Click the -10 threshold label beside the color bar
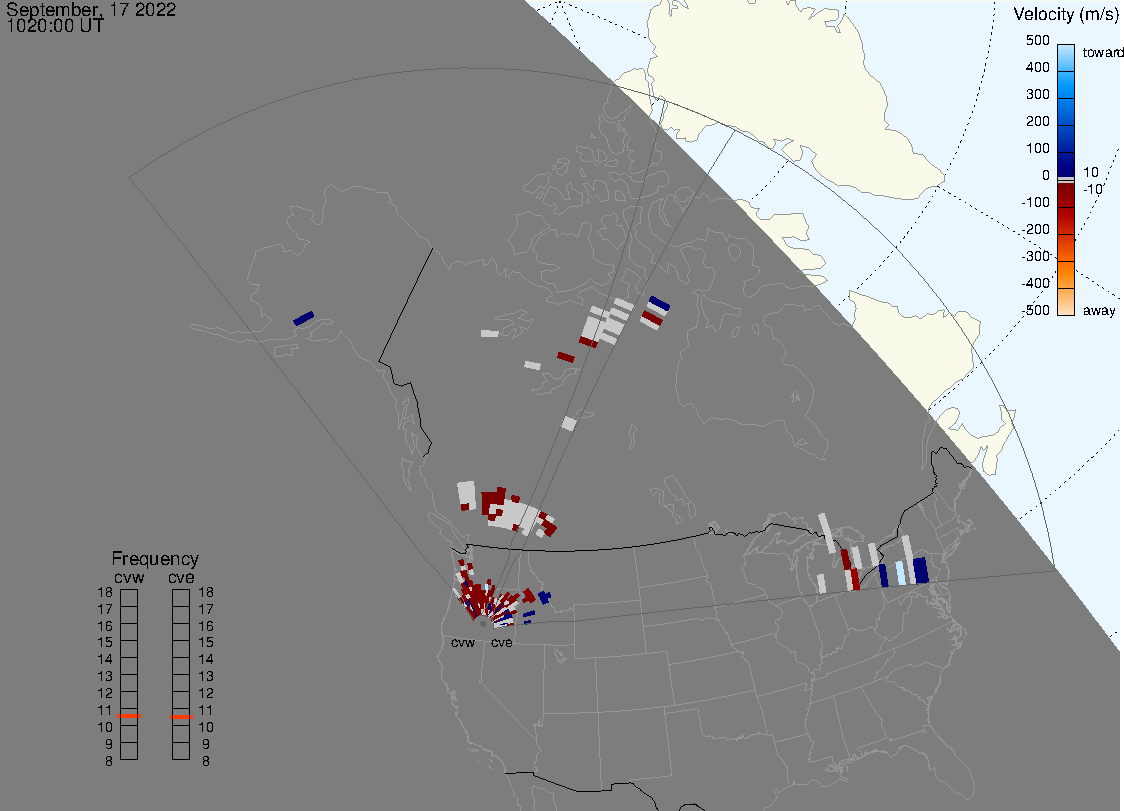The height and width of the screenshot is (811, 1124). point(1092,189)
